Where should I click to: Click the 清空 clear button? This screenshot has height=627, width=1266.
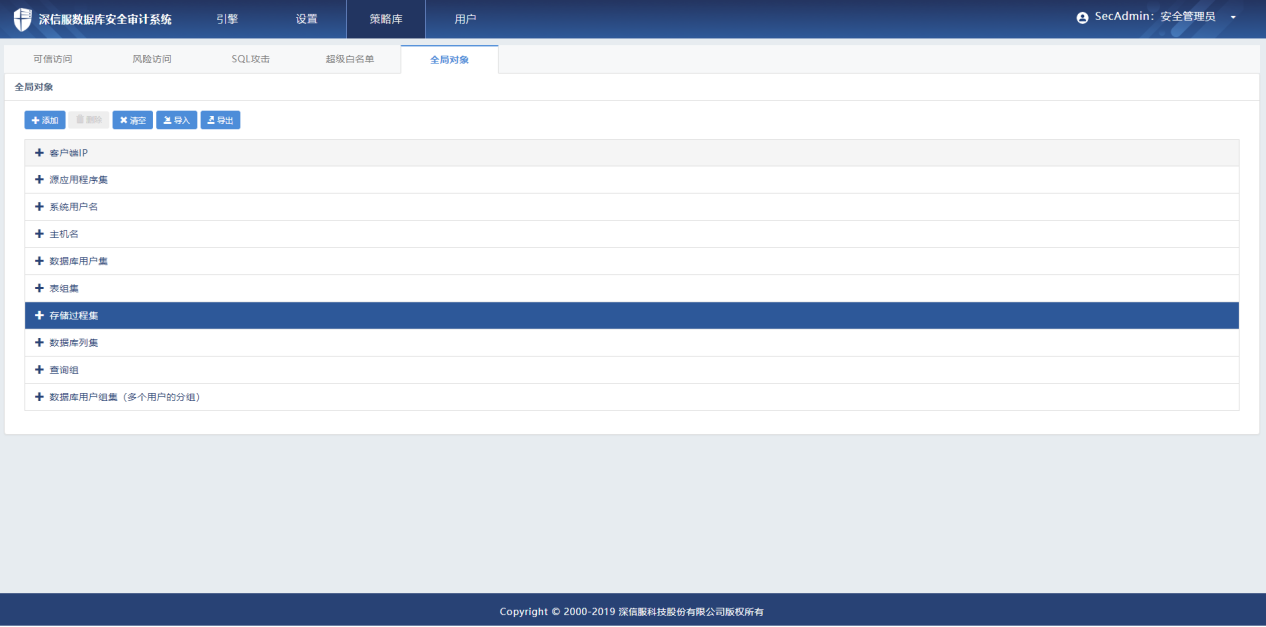133,120
